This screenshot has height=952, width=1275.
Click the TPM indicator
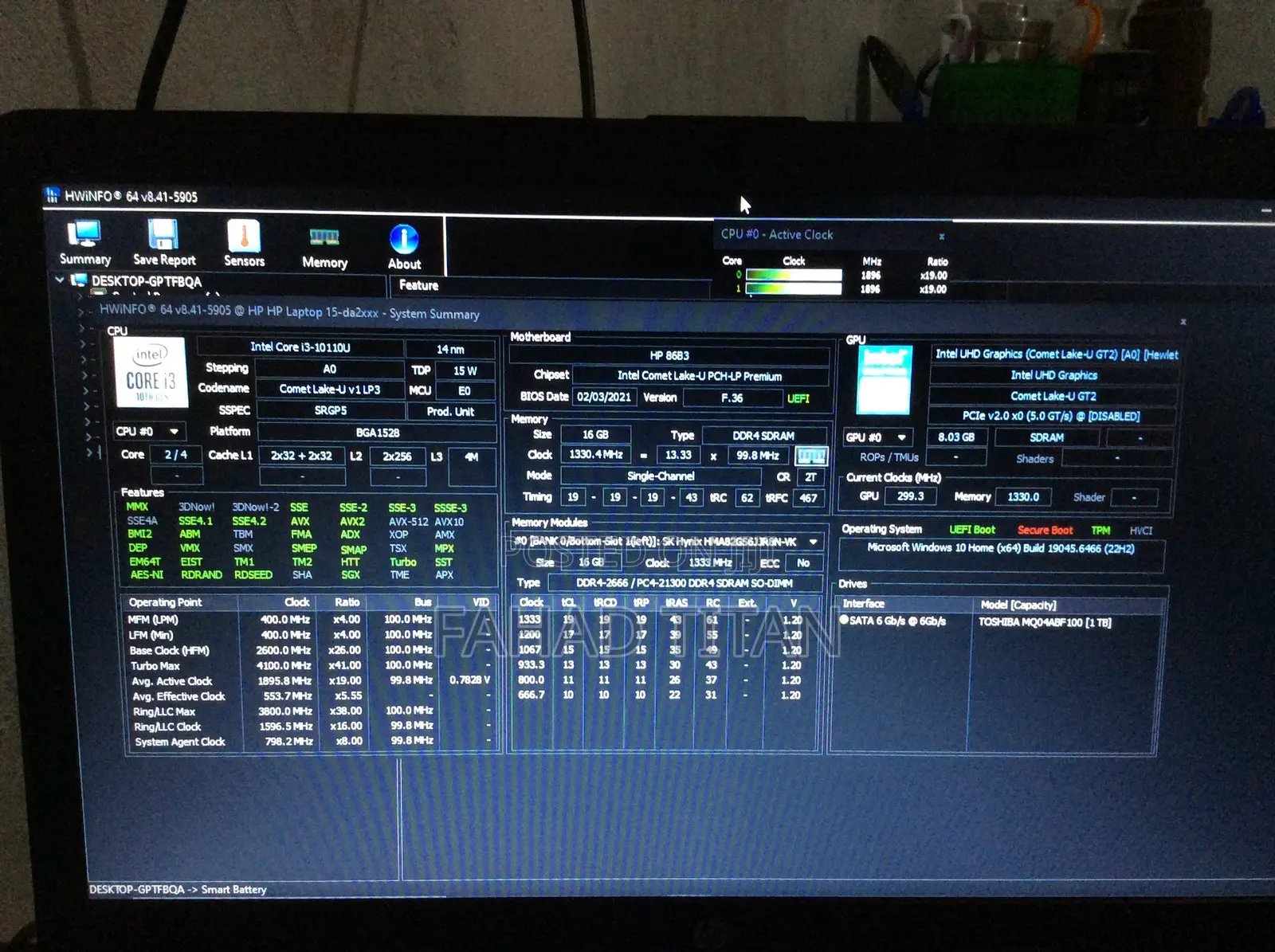click(1101, 531)
